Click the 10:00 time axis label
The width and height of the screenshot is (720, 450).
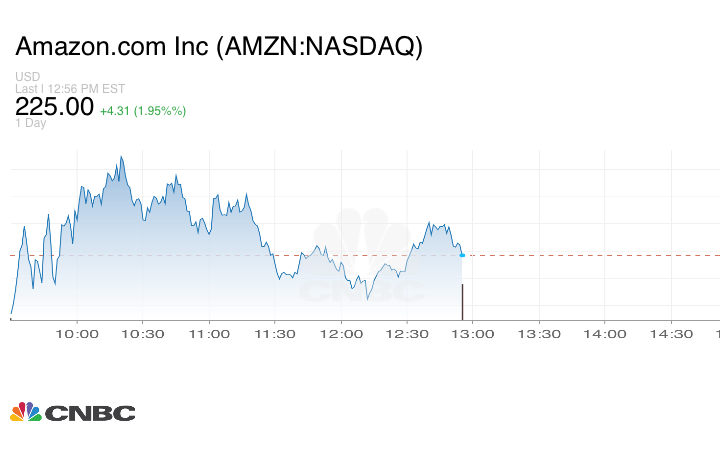(78, 334)
